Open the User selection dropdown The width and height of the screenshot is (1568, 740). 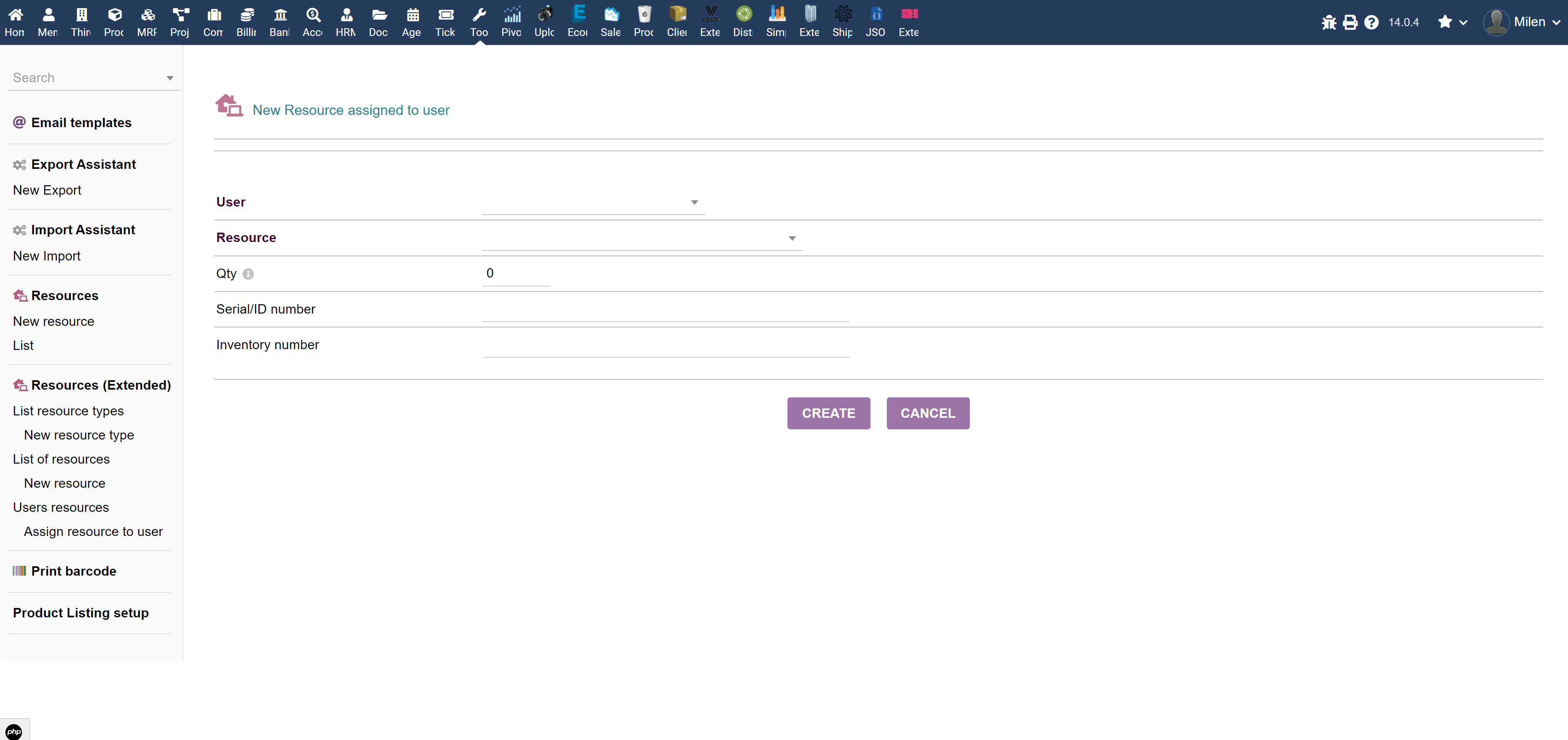(x=694, y=203)
